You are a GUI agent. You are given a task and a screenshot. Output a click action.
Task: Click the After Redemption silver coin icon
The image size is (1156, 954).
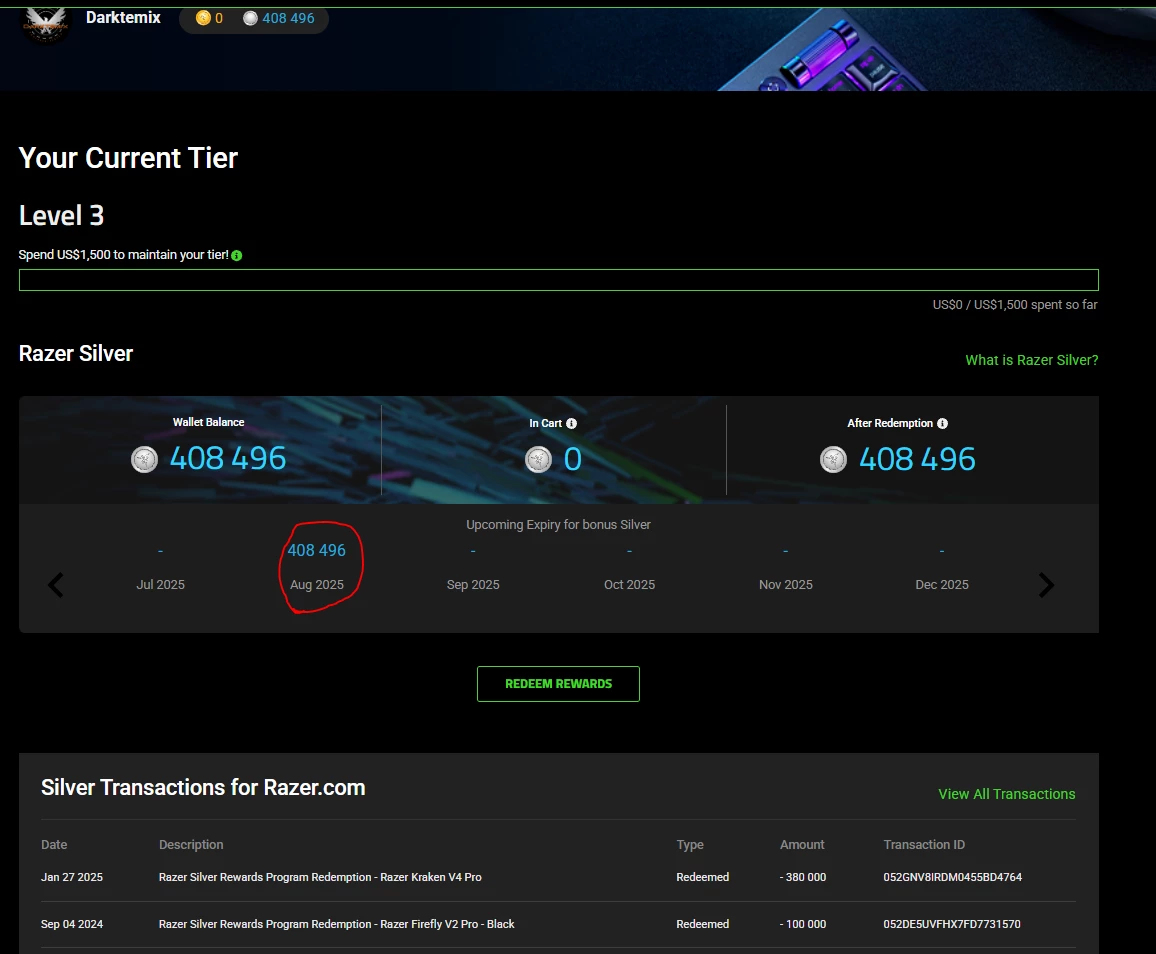pos(834,460)
